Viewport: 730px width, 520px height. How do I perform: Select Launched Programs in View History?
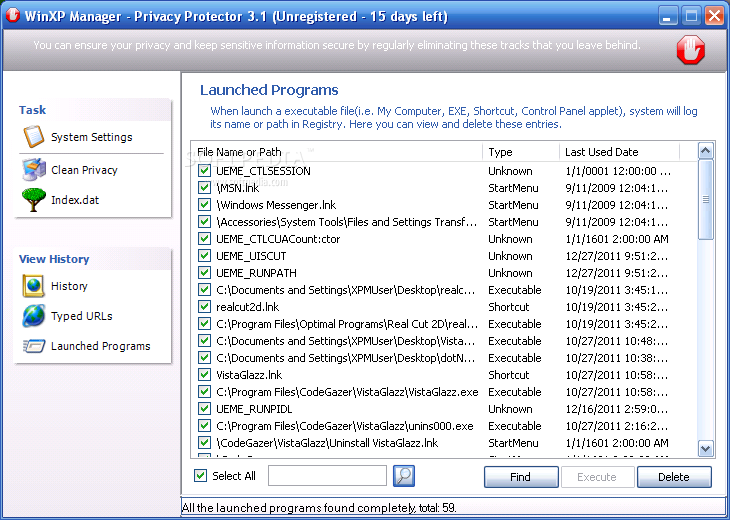point(101,346)
